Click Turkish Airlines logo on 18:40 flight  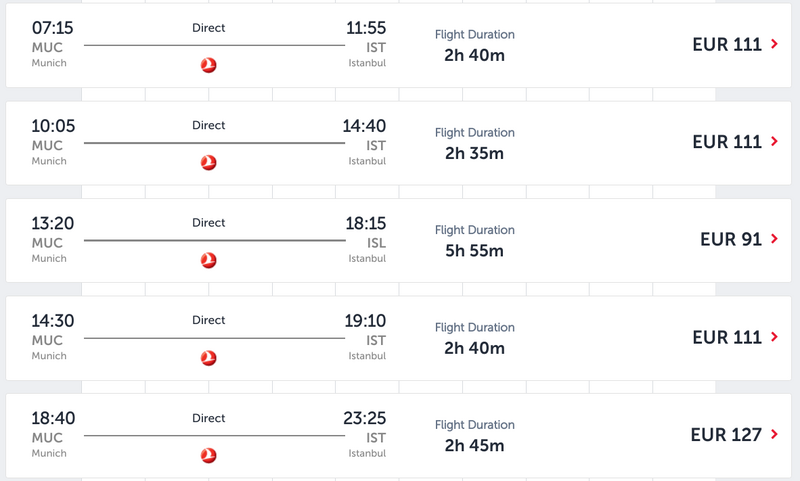coord(208,455)
